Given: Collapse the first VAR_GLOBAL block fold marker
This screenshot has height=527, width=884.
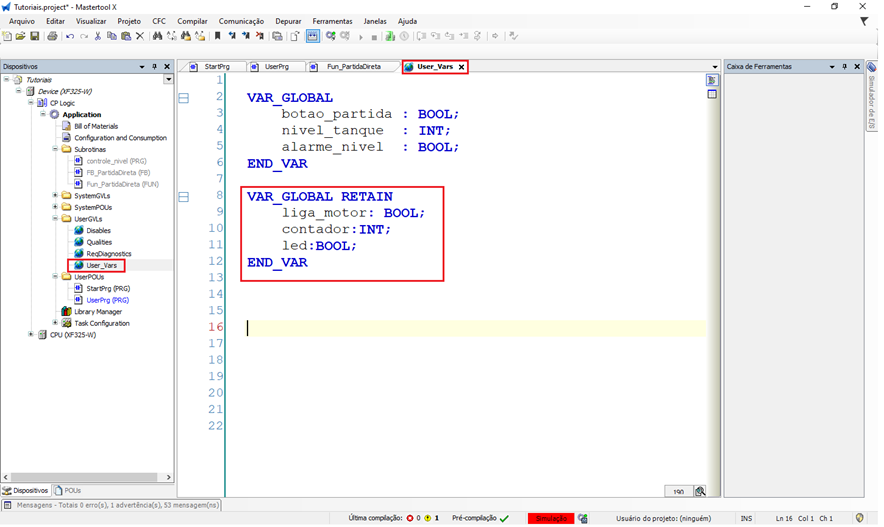Looking at the screenshot, I should click(x=183, y=98).
